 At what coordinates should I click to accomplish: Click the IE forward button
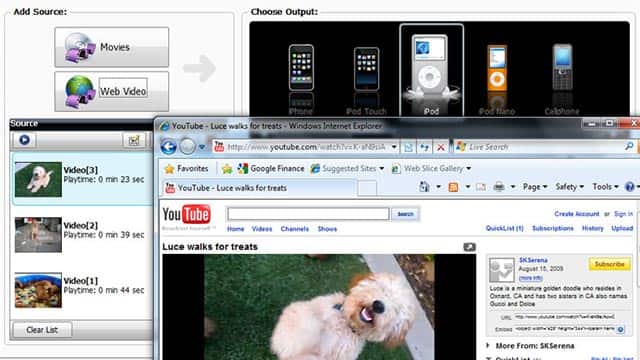click(187, 147)
